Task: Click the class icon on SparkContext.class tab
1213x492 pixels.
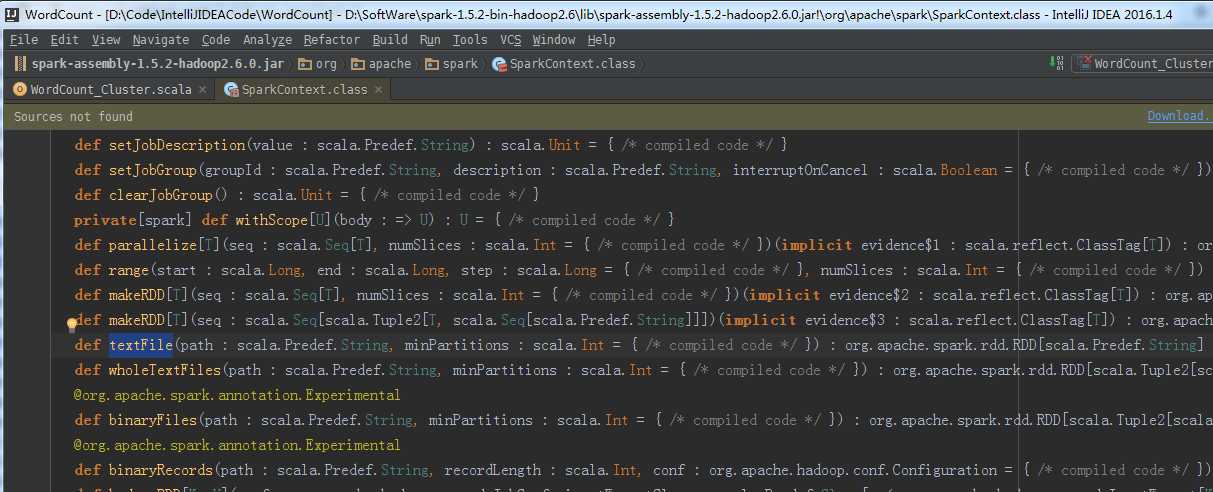Action: pyautogui.click(x=231, y=89)
